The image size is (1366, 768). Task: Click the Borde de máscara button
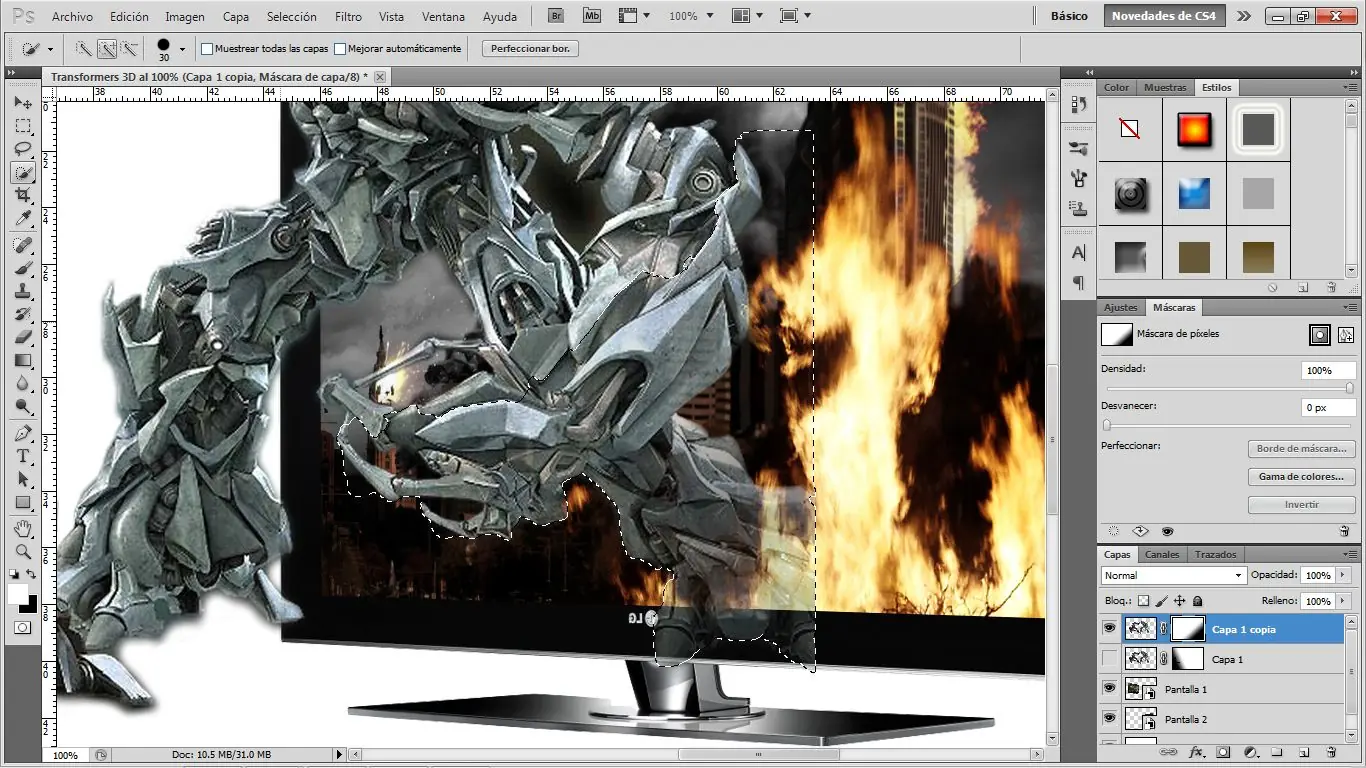tap(1302, 449)
